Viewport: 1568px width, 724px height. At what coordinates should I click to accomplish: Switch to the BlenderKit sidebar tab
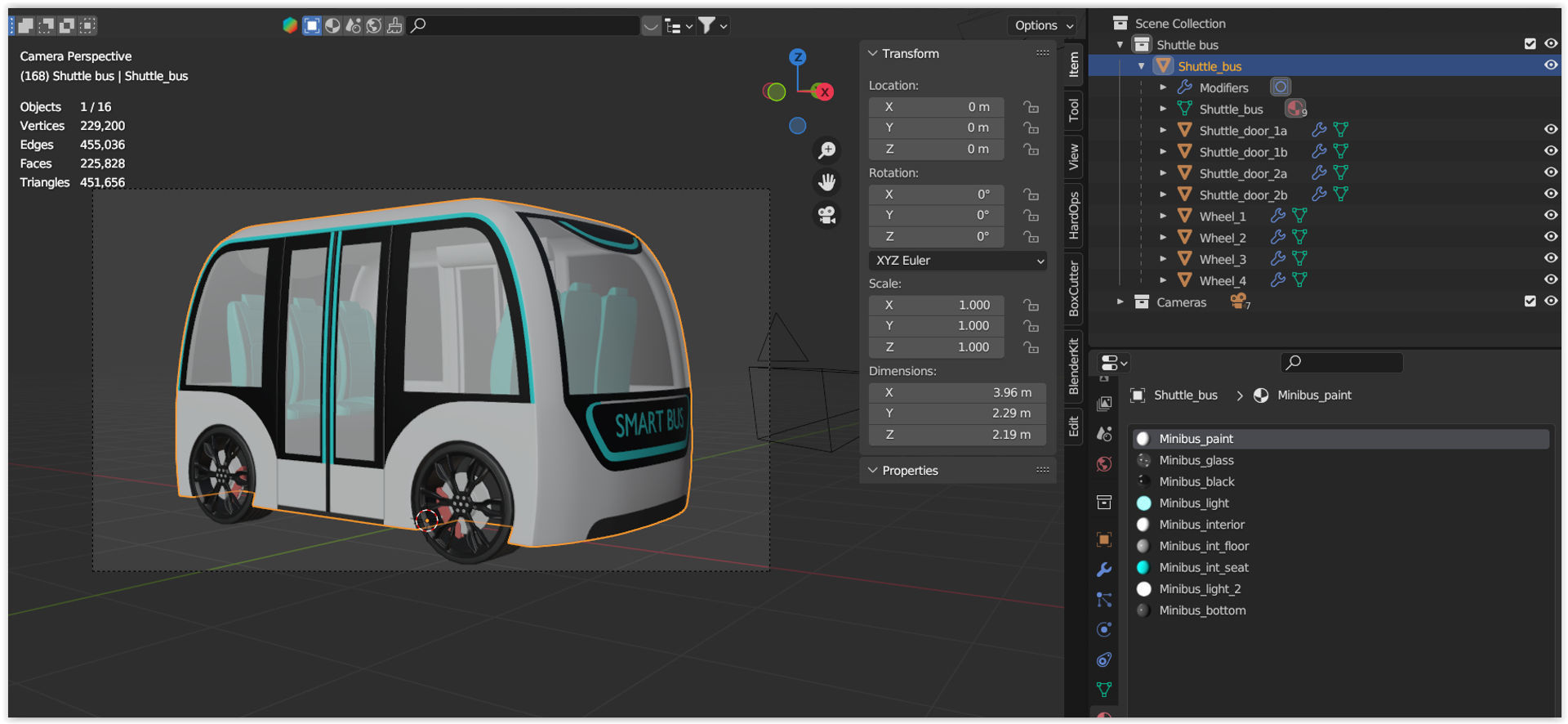pyautogui.click(x=1074, y=367)
